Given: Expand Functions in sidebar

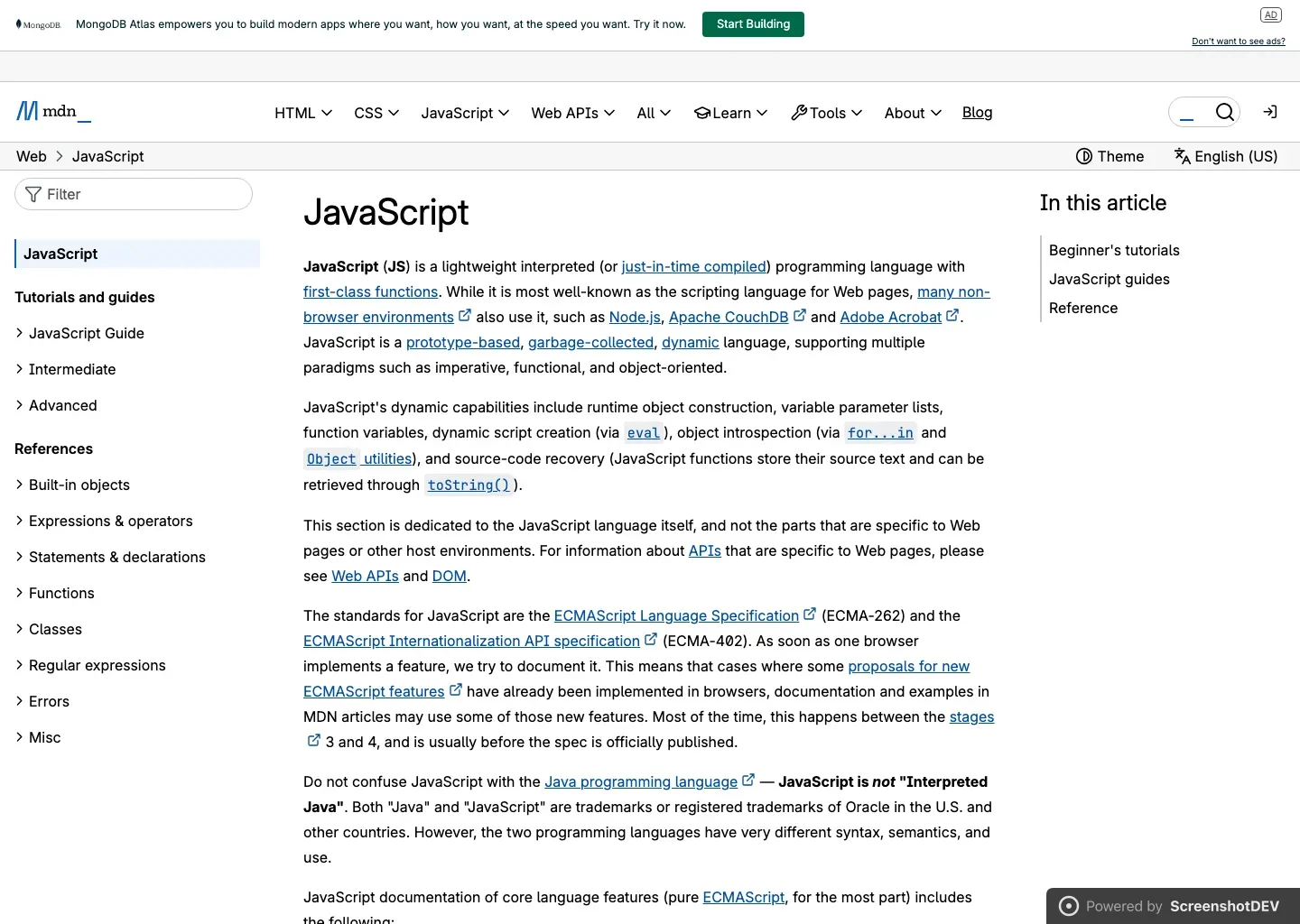Looking at the screenshot, I should (x=54, y=593).
